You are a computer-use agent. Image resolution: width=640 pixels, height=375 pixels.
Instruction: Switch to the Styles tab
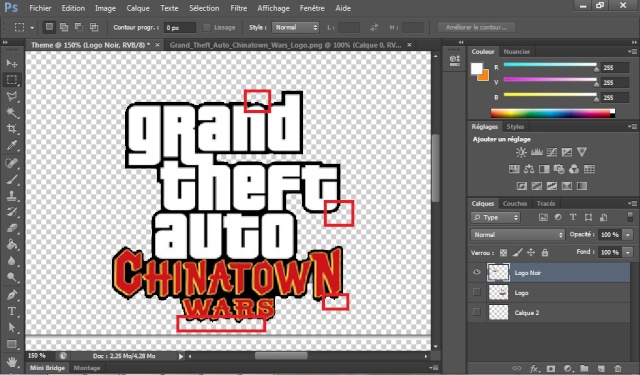click(x=515, y=126)
